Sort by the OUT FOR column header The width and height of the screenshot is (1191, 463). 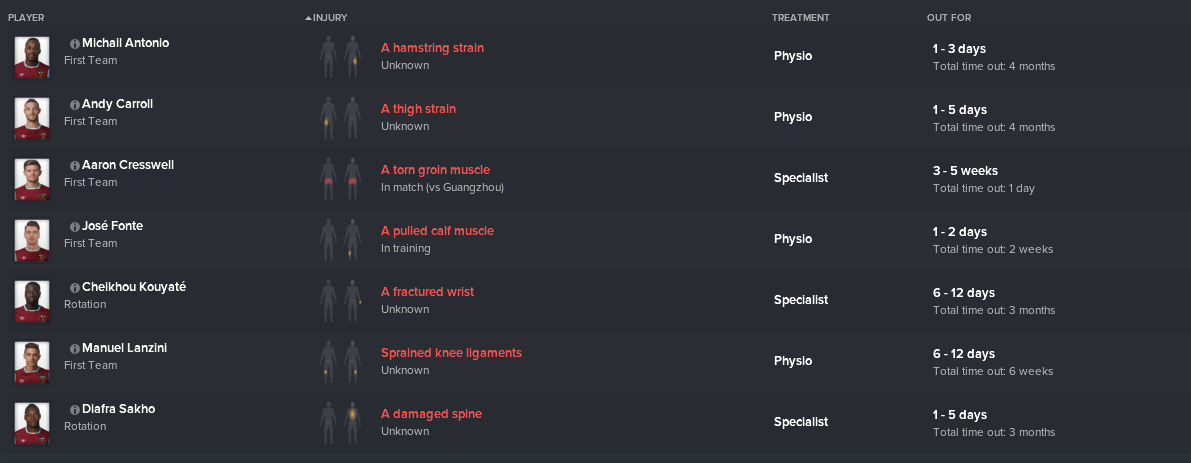pos(949,17)
